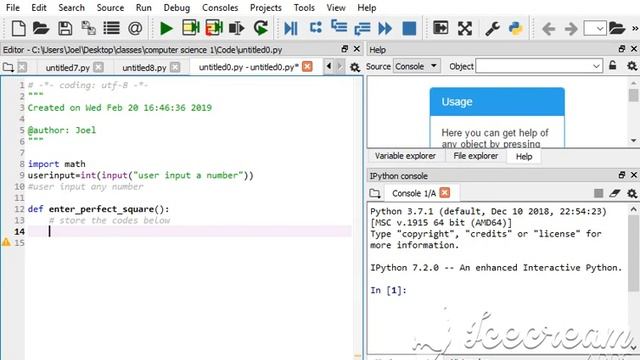Go back with the left arrow icon
This screenshot has width=640, height=360.
(x=548, y=29)
